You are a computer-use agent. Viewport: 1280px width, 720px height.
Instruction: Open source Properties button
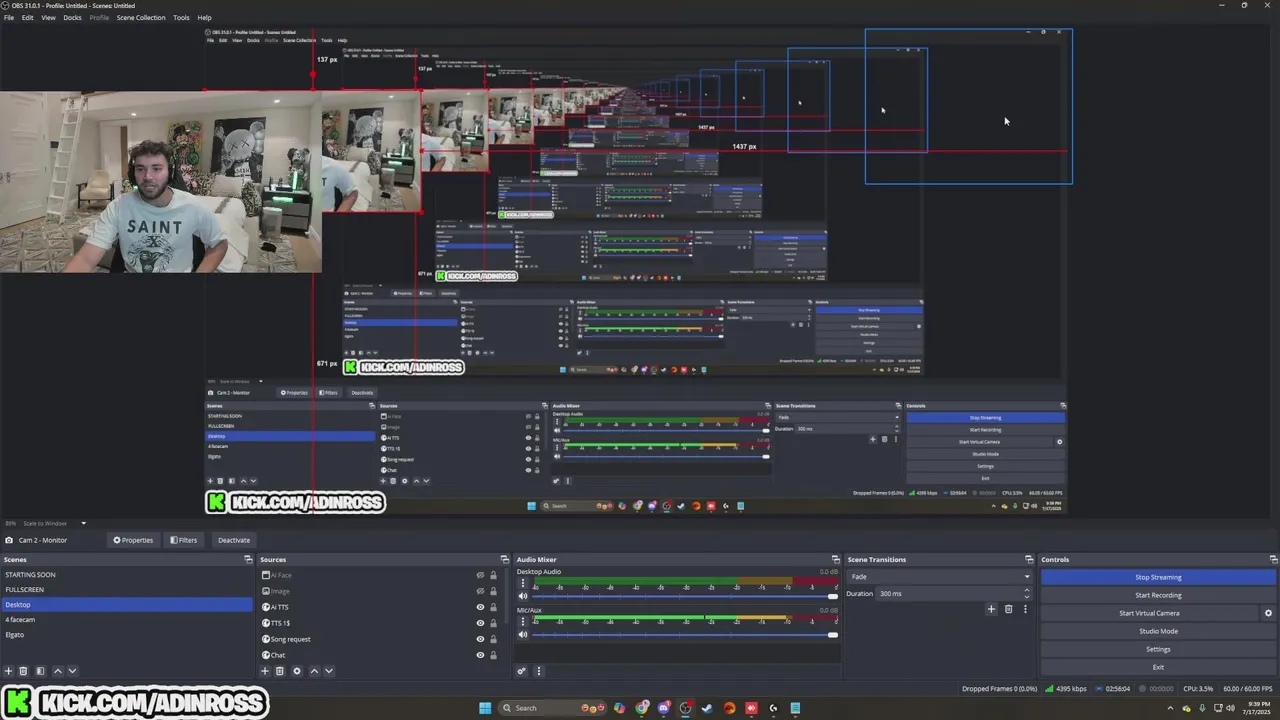click(133, 540)
